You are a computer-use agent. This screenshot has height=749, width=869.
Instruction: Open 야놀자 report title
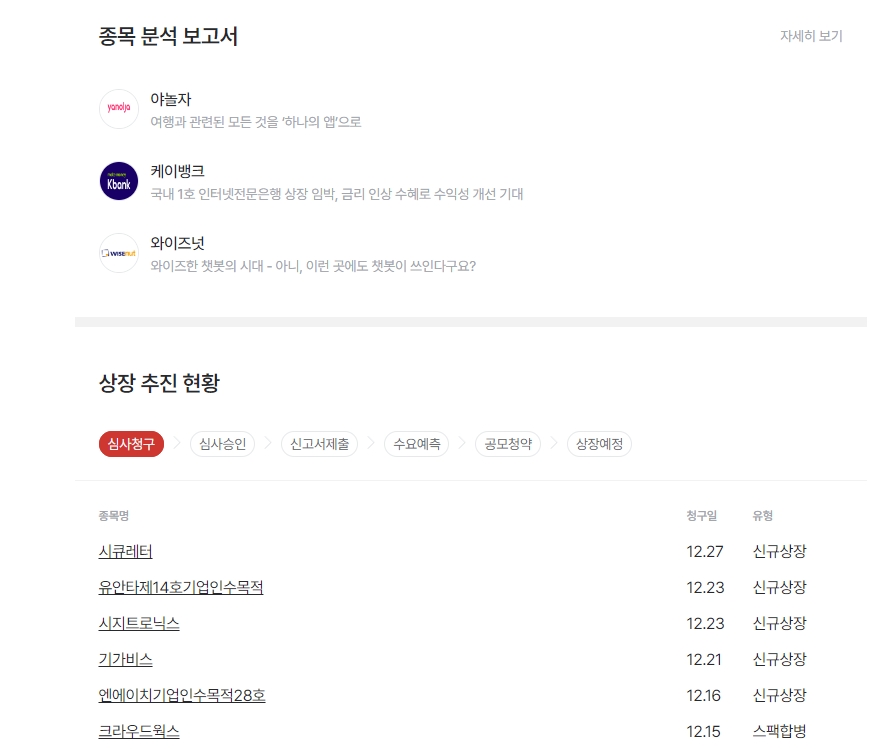point(171,99)
